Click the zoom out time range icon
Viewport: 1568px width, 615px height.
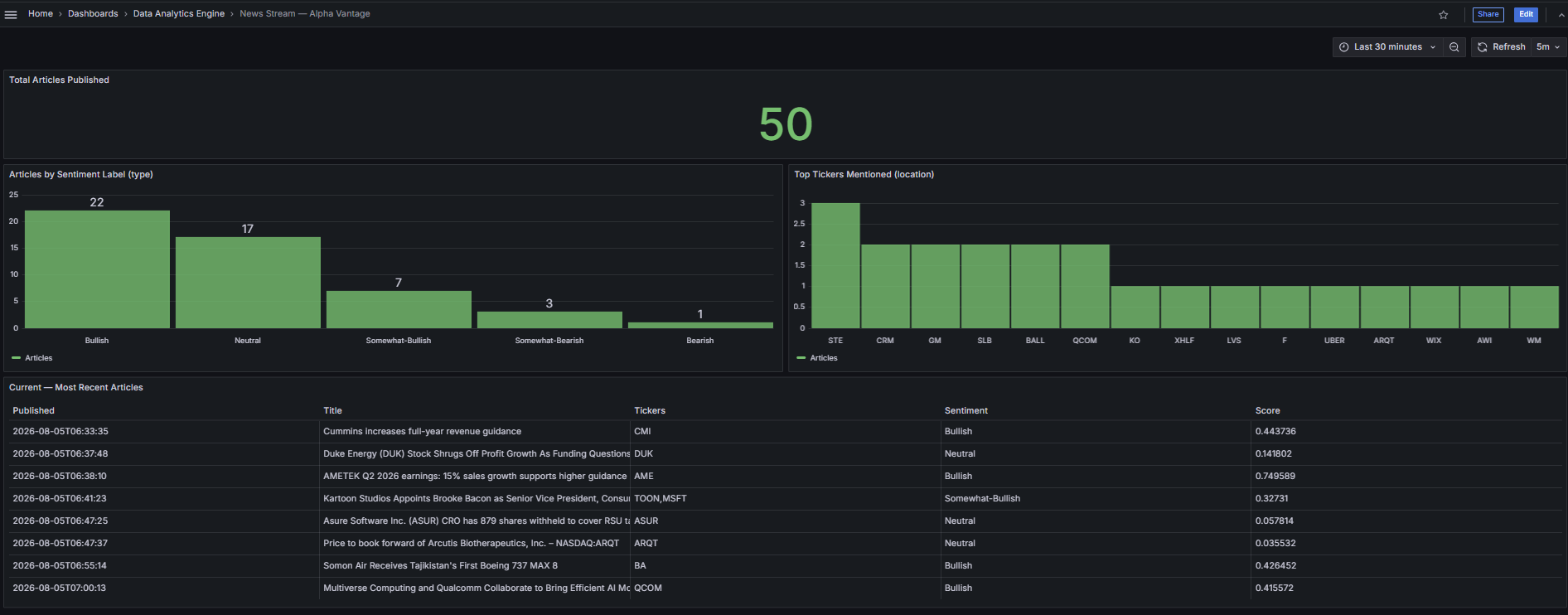[1454, 47]
